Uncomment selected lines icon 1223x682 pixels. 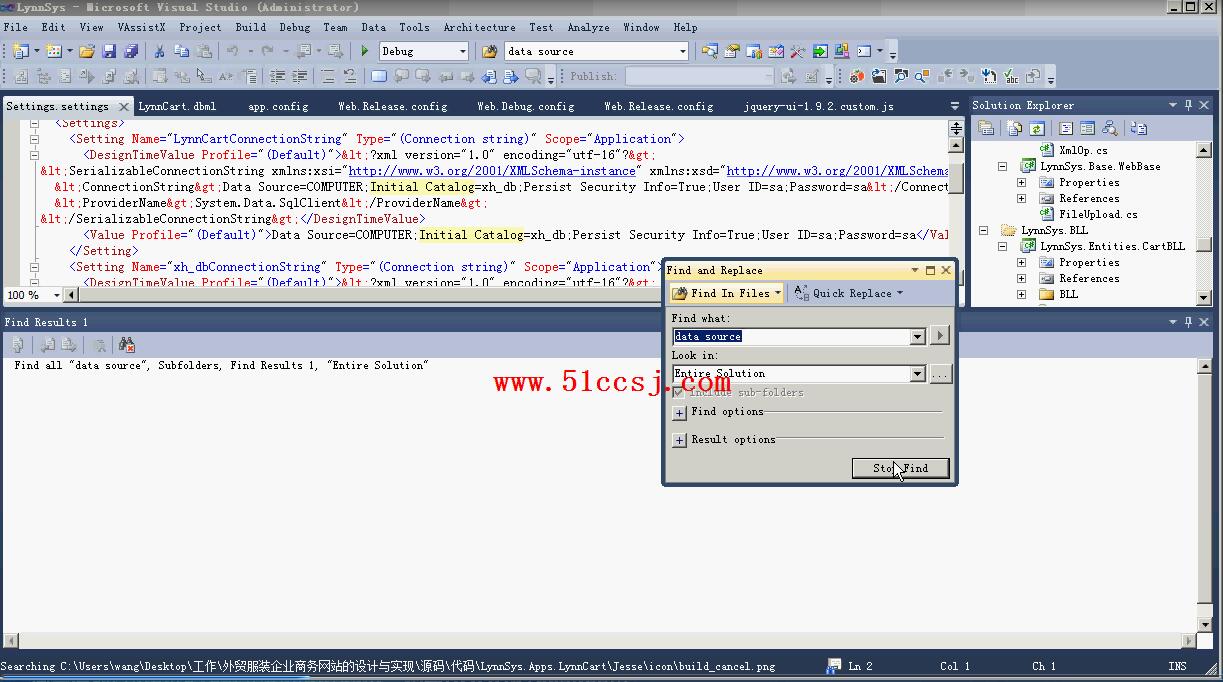pos(349,76)
